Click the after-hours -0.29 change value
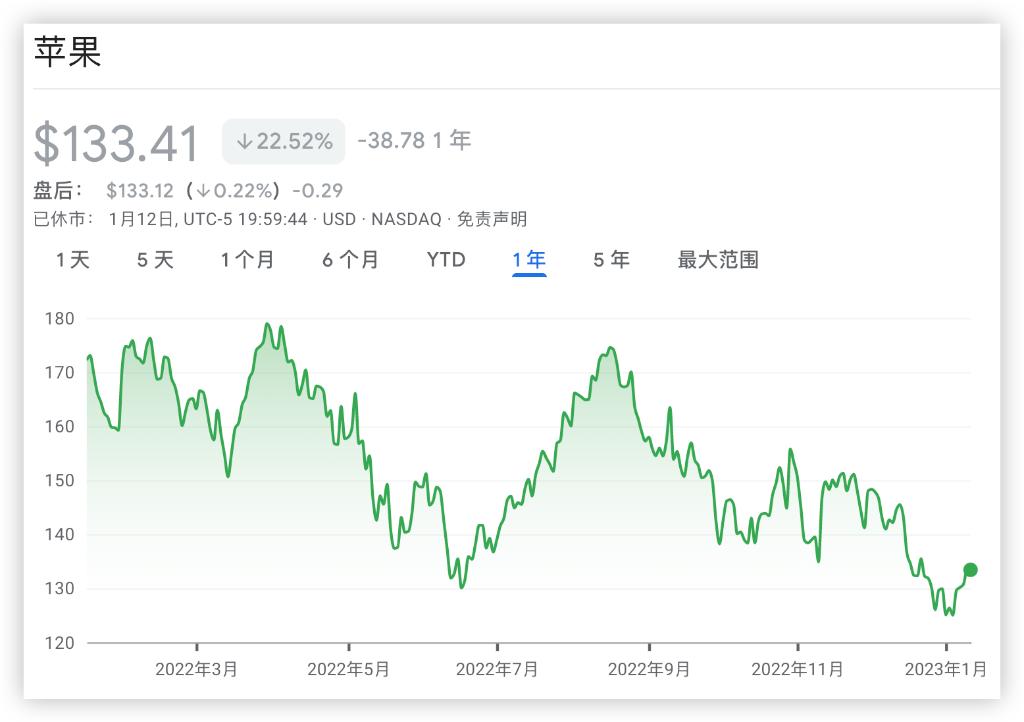The width and height of the screenshot is (1024, 722). click(317, 191)
